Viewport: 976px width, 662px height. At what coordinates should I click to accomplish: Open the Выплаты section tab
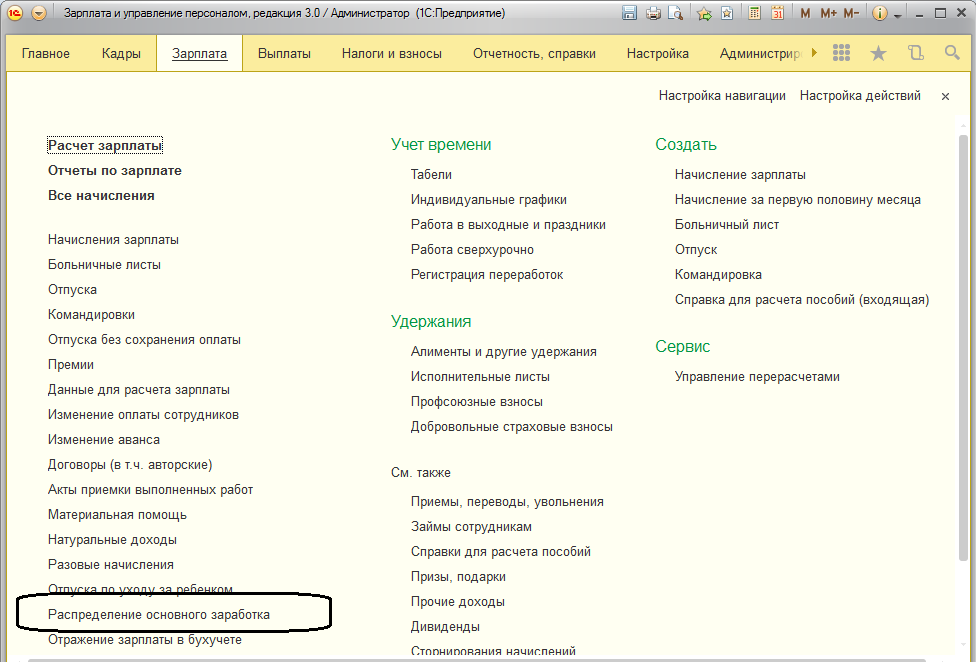284,53
